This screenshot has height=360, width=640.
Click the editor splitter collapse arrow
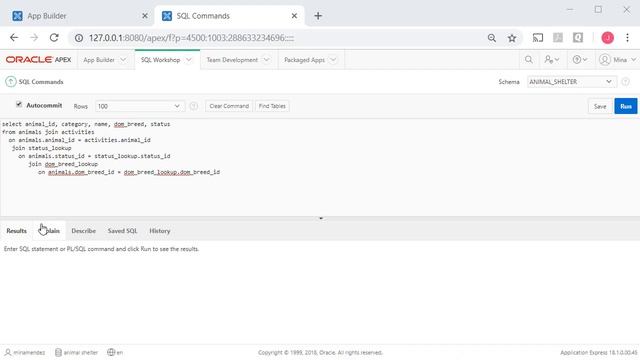coord(321,218)
